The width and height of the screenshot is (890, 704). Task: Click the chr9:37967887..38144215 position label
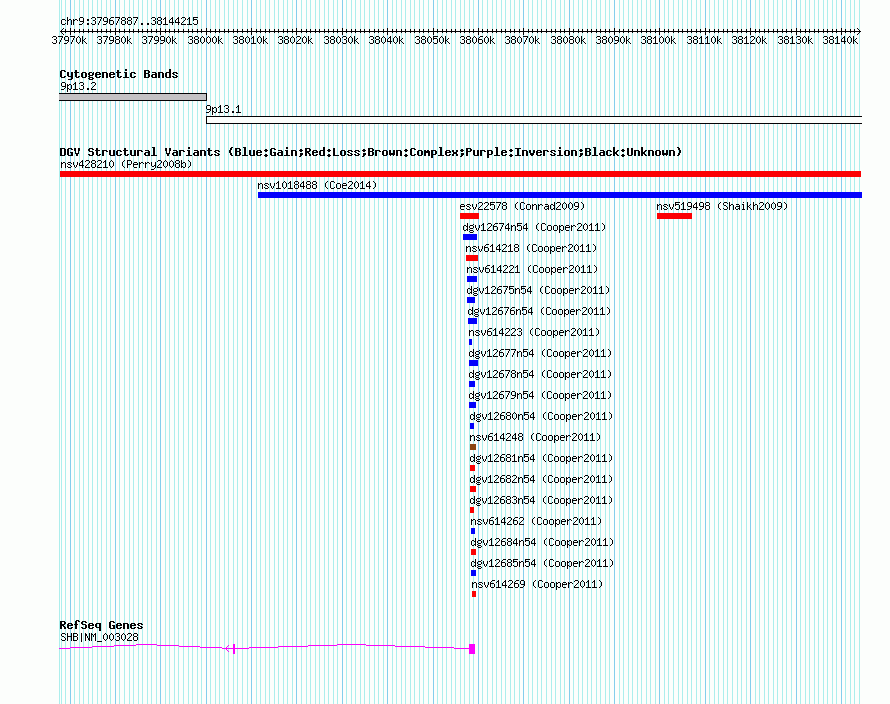pos(129,22)
